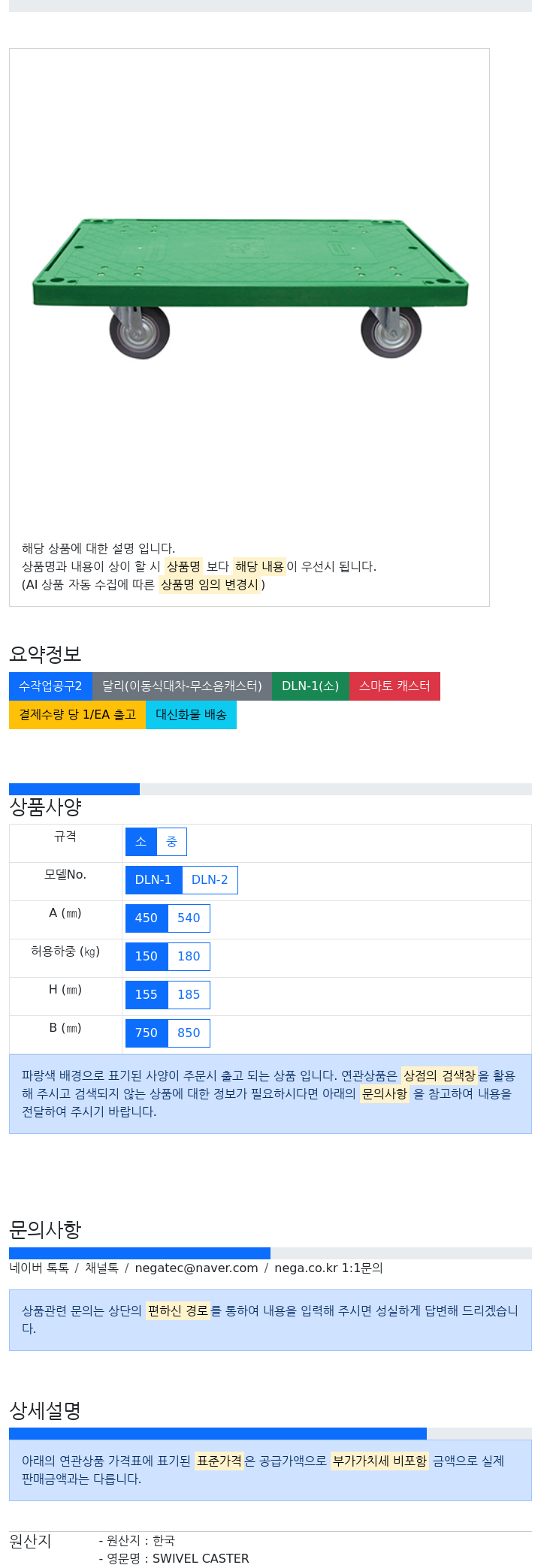Select load capacity 180 kg
Viewport: 541px width, 1568px height.
pos(189,957)
